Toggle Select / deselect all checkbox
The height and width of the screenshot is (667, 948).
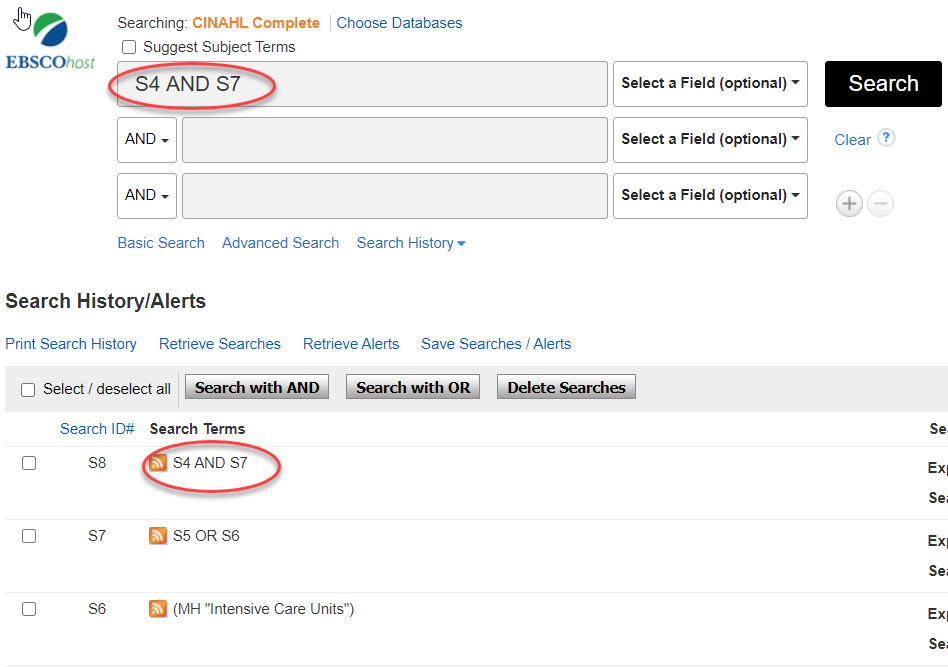28,390
